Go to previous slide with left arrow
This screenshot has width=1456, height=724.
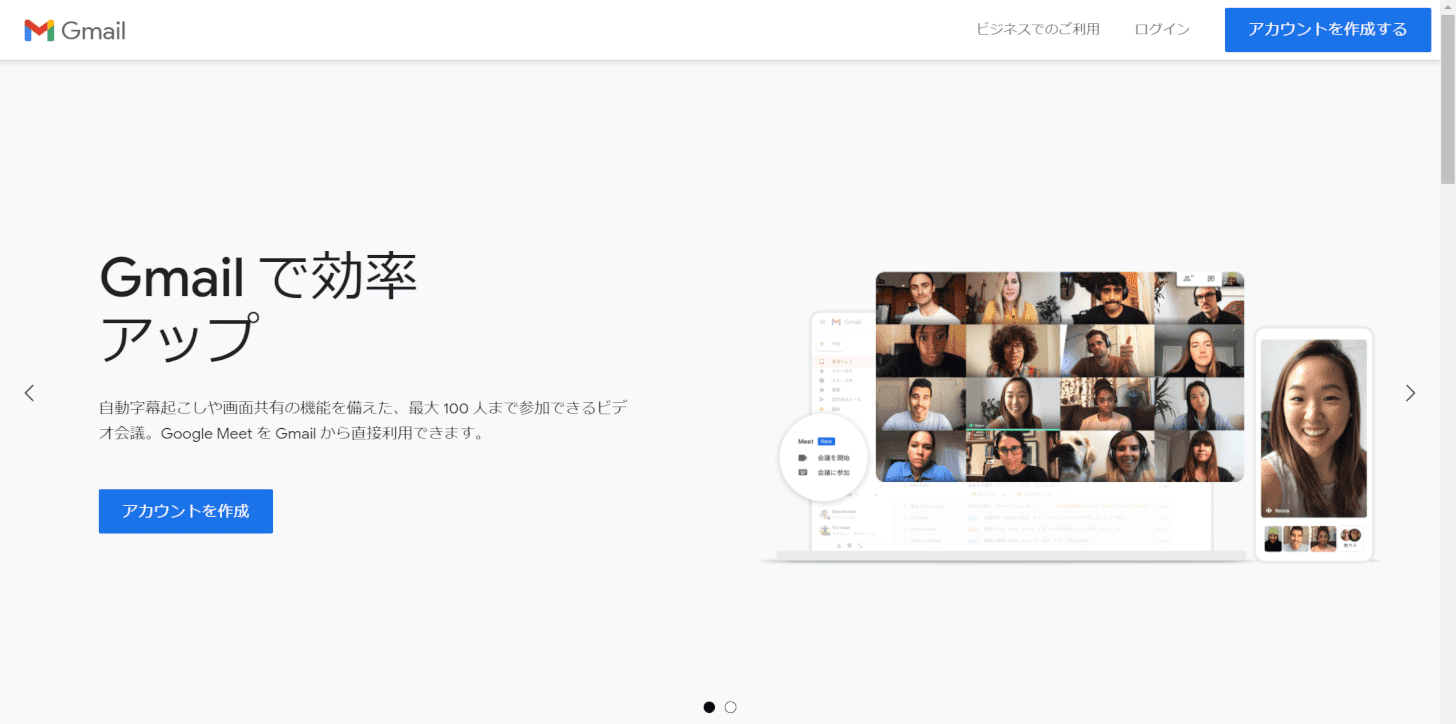click(29, 393)
